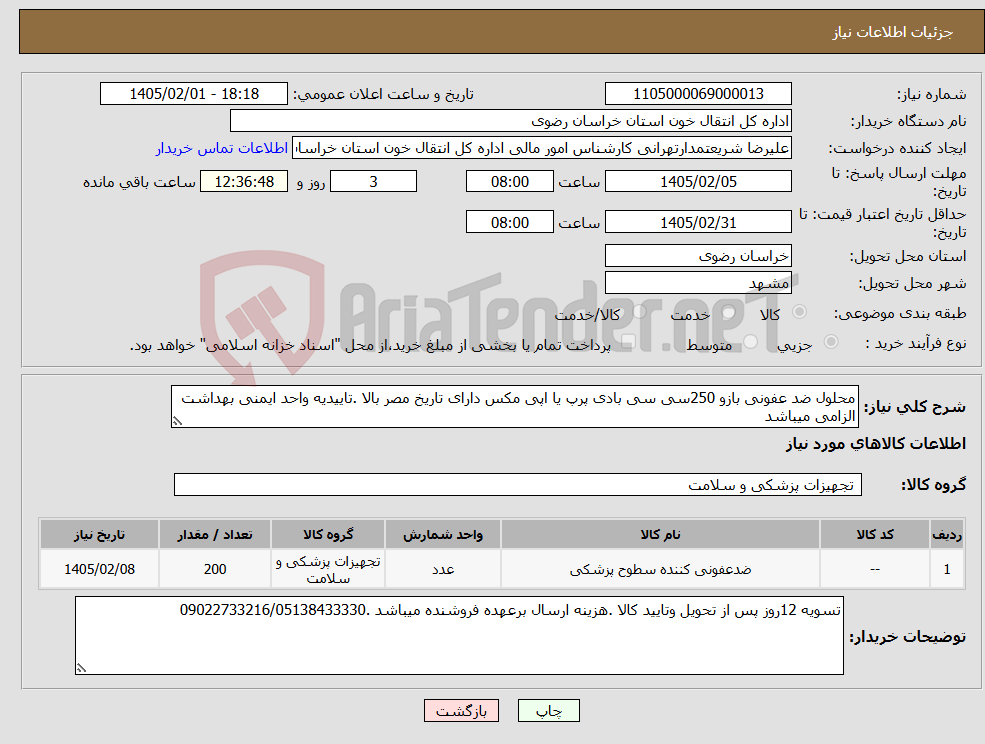The image size is (985, 744).
Task: Click the page header جزئیات اطلاعات نیاز
Action: pos(893,32)
